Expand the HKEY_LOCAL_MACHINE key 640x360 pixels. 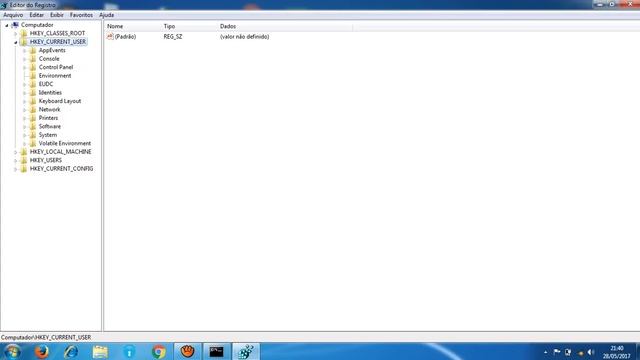pyautogui.click(x=16, y=152)
